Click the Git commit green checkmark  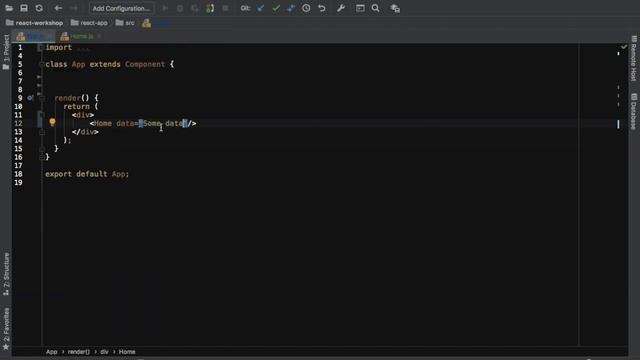[276, 8]
